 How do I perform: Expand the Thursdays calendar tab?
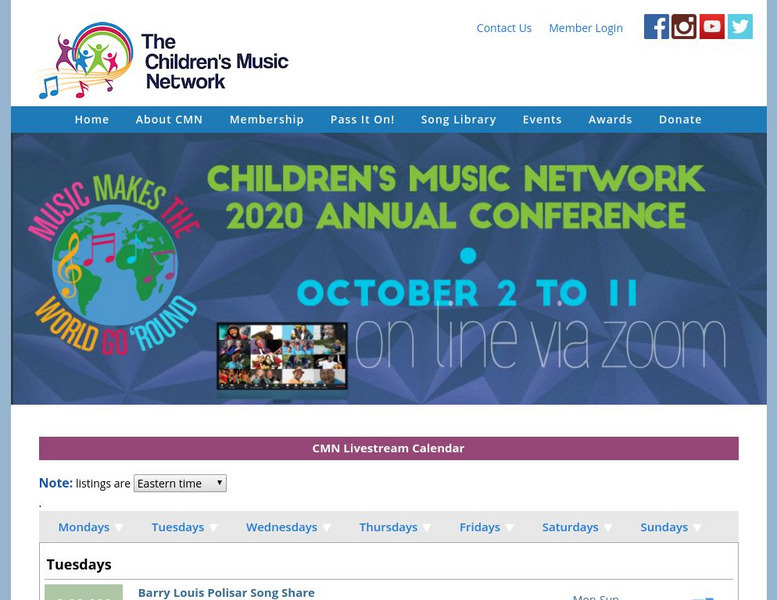click(395, 527)
